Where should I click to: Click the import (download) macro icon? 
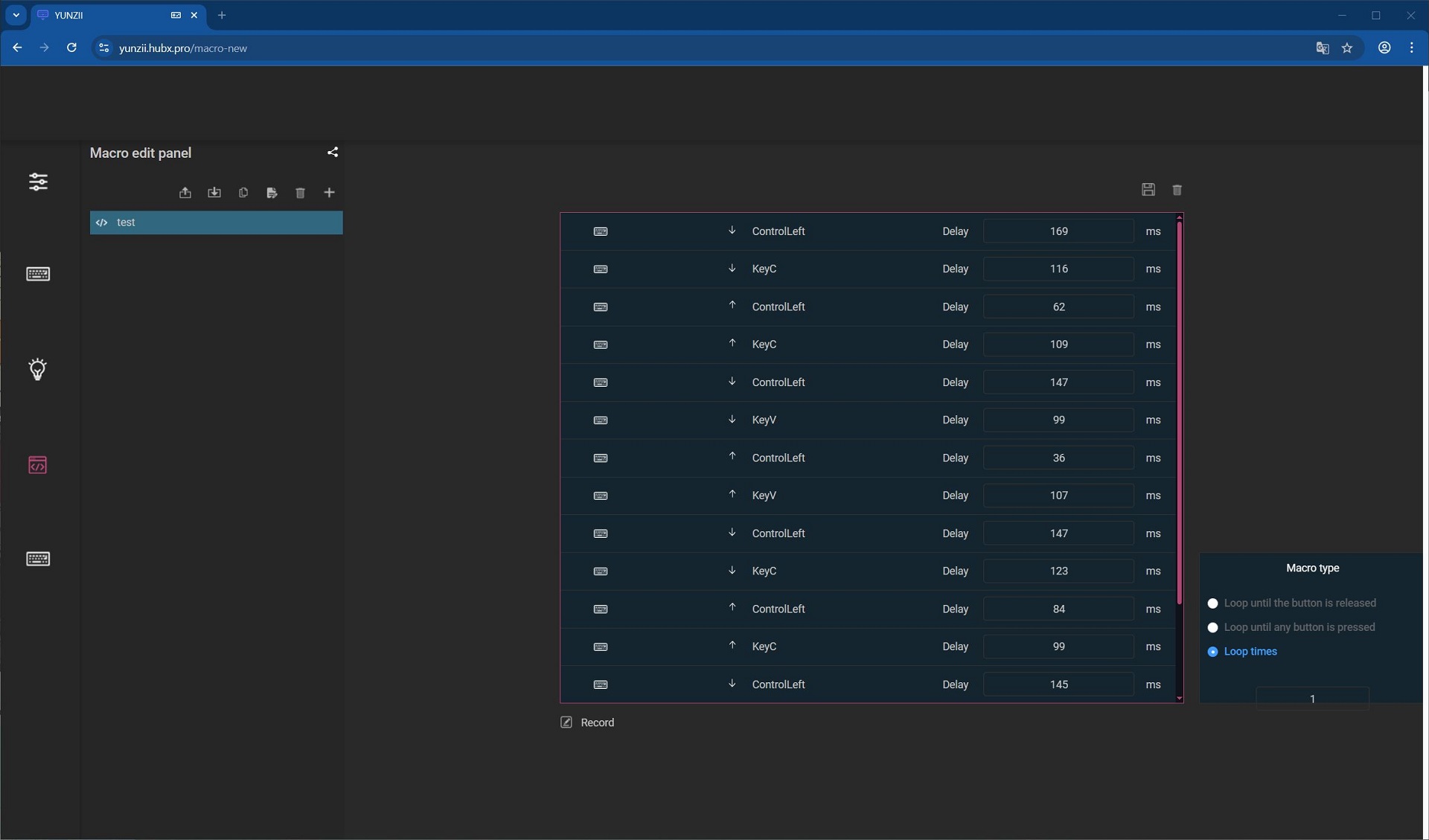click(214, 193)
